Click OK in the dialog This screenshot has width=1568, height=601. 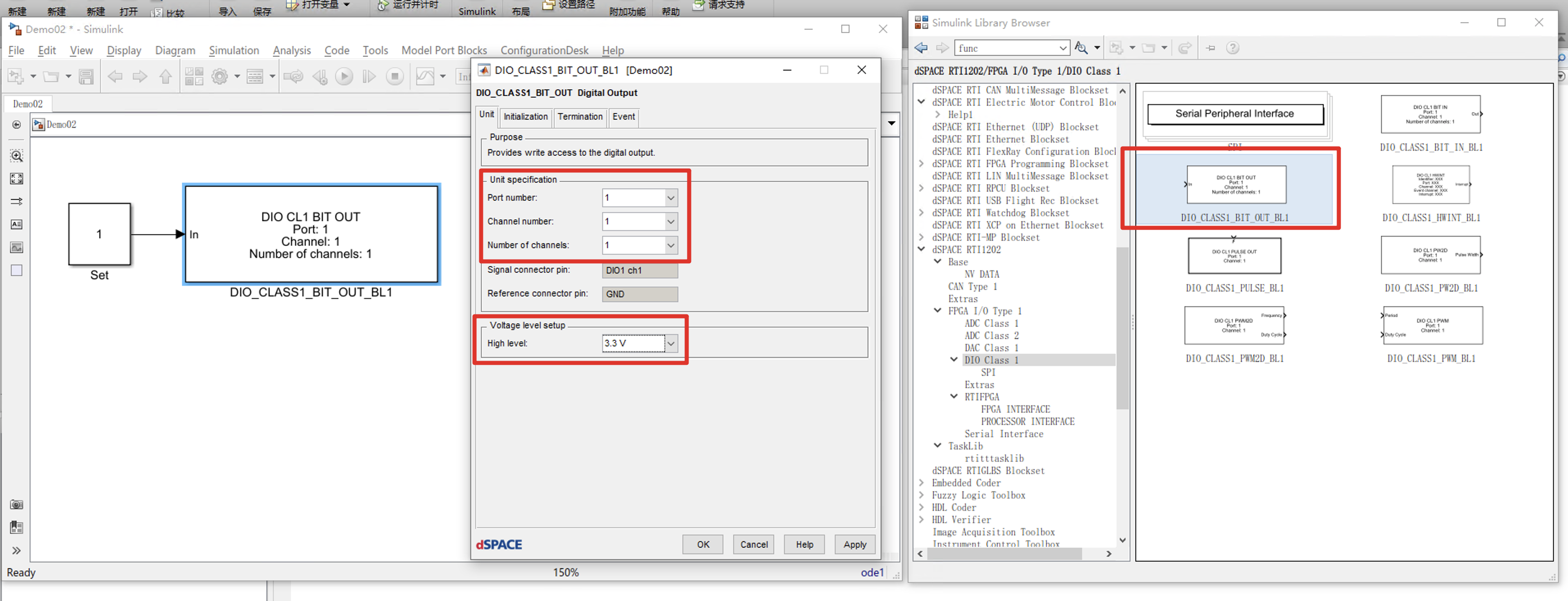(x=703, y=545)
